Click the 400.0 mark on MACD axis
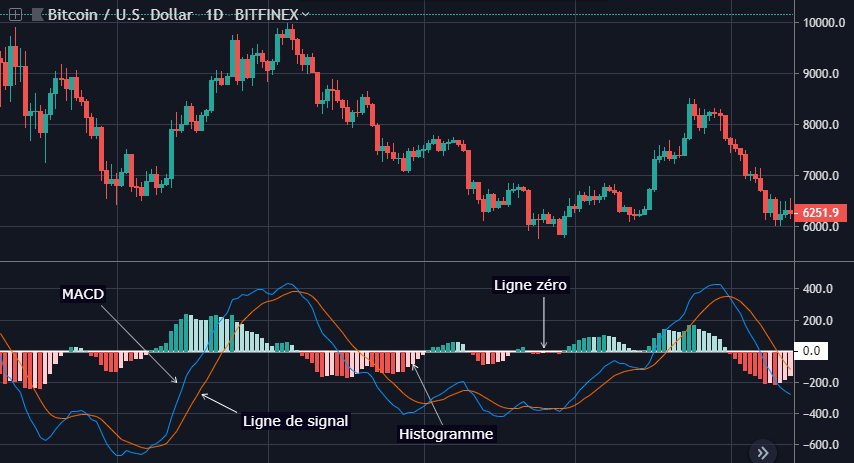This screenshot has height=463, width=854. [x=818, y=289]
